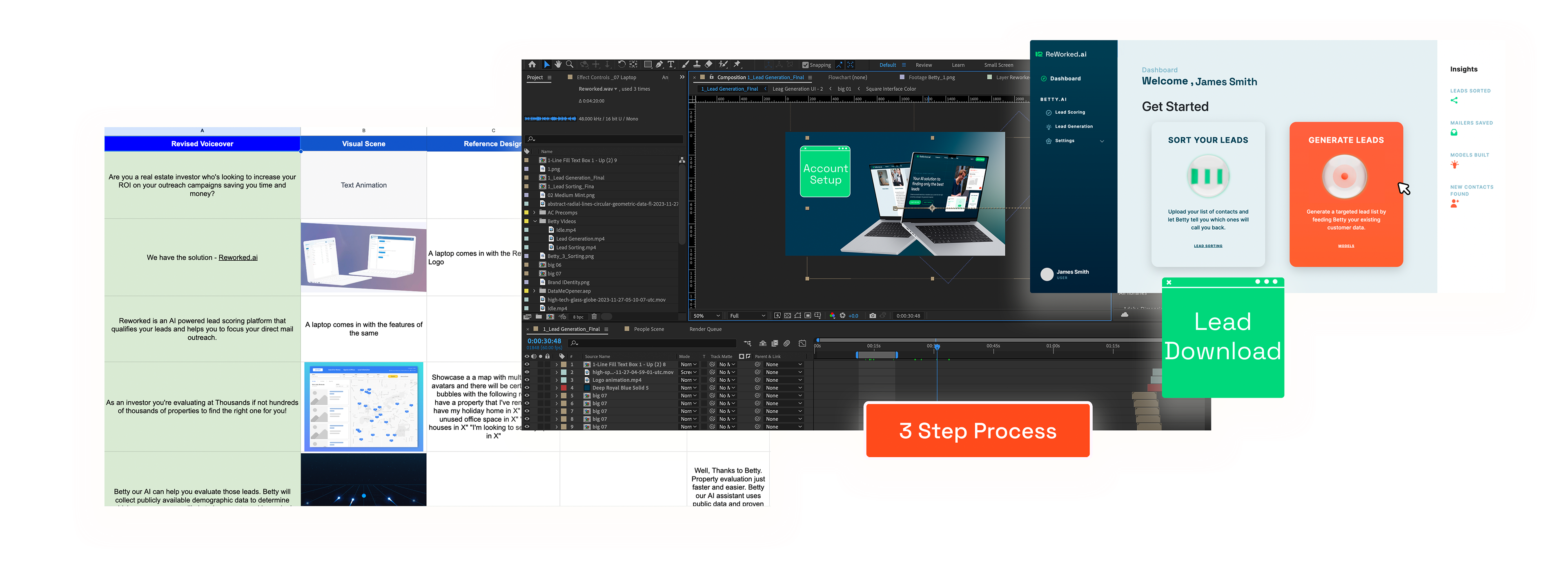Toggle the Snapping checkbox

[805, 65]
